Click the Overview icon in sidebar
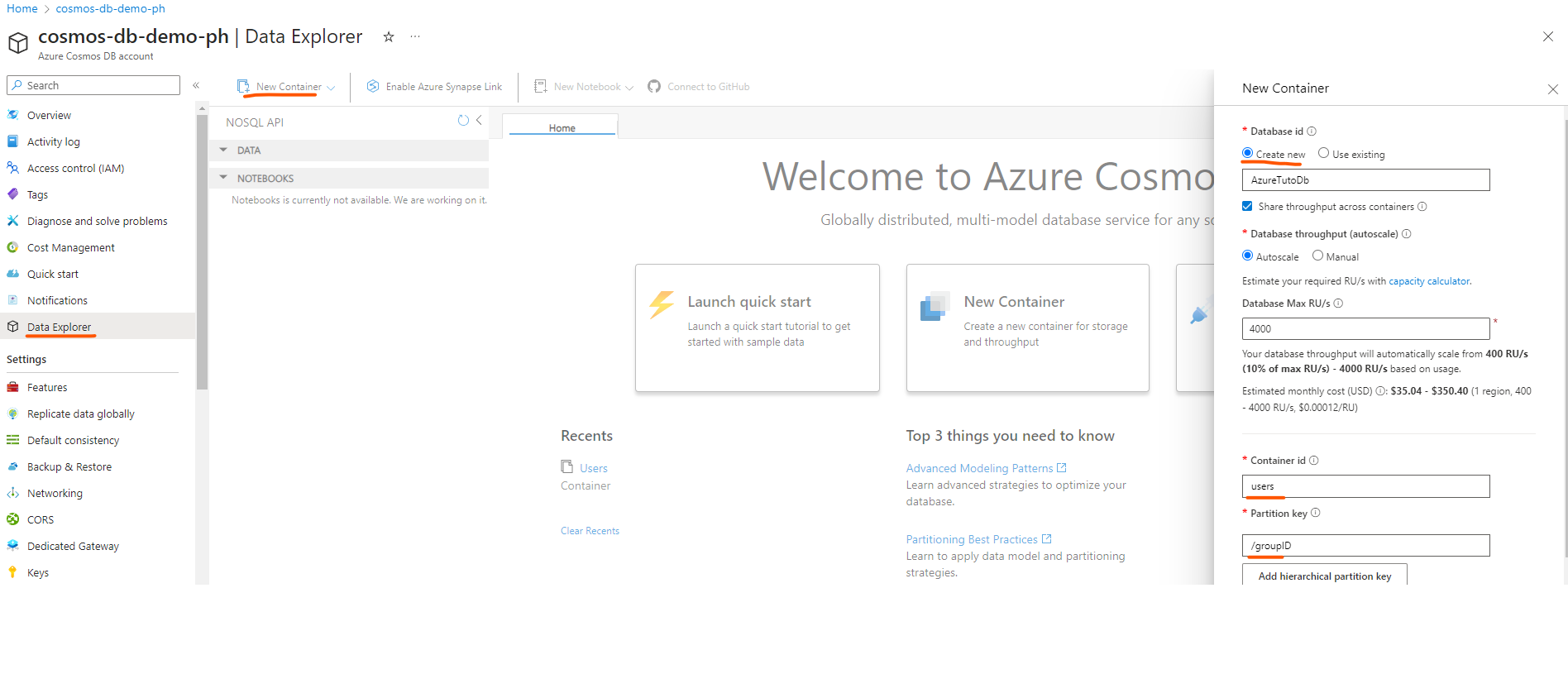Viewport: 1568px width, 698px height. coord(12,115)
